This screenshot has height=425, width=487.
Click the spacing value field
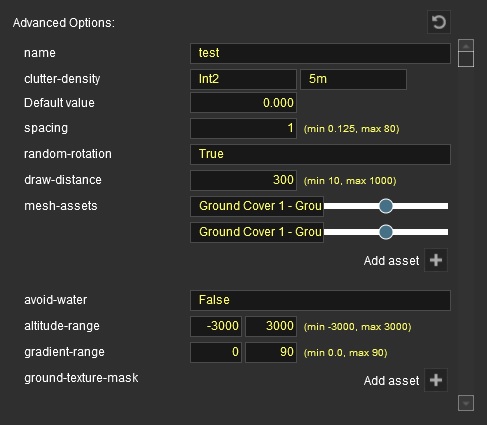(243, 128)
